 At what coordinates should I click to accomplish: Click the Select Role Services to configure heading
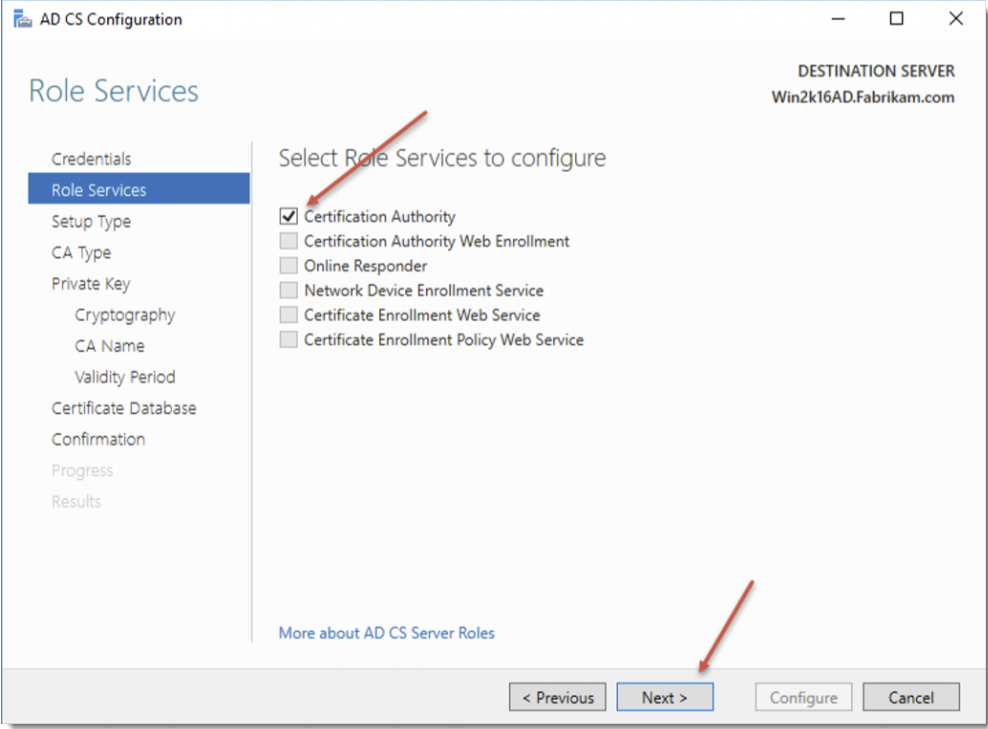pyautogui.click(x=442, y=158)
